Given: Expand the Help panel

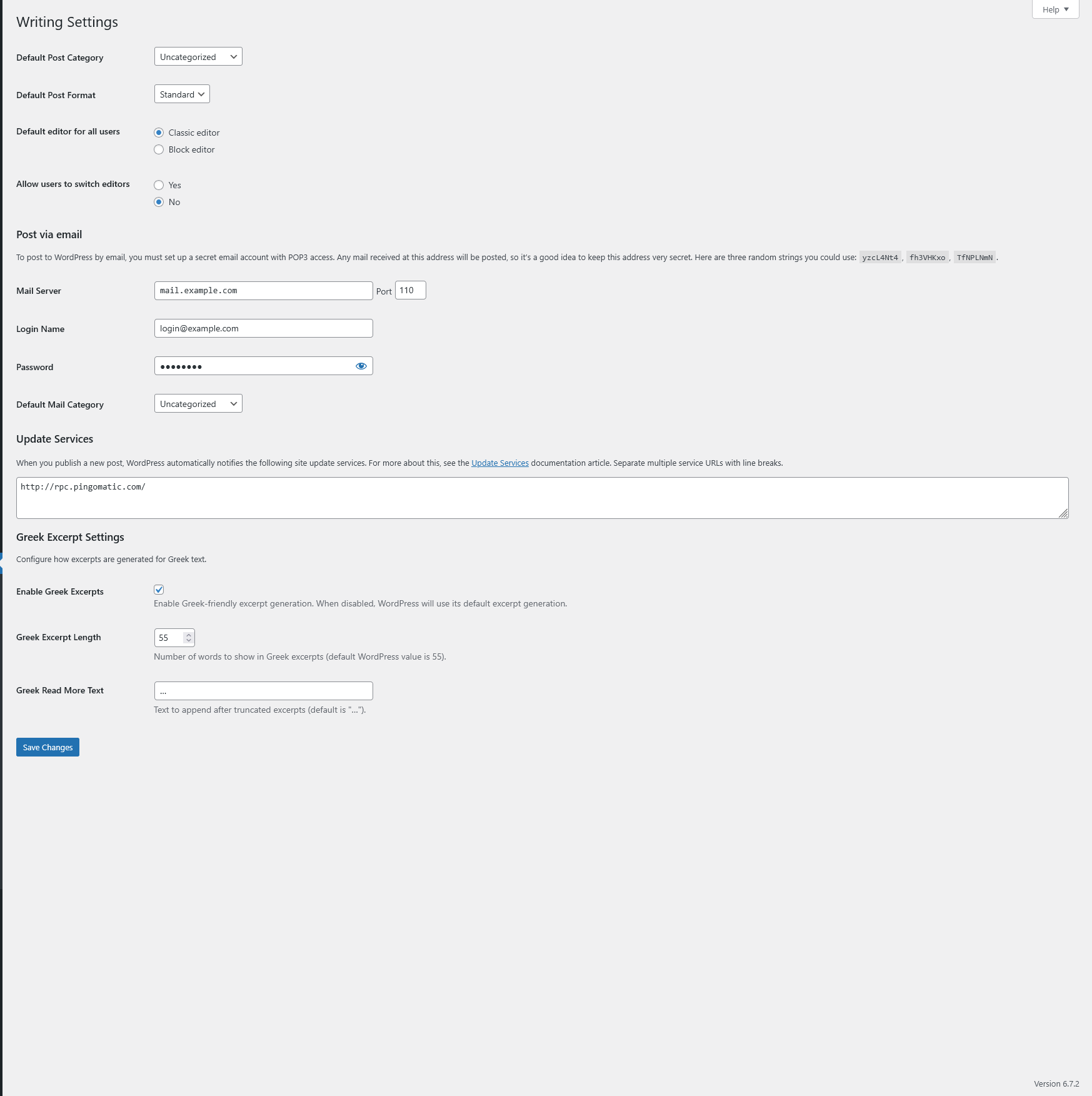Looking at the screenshot, I should tap(1054, 9).
